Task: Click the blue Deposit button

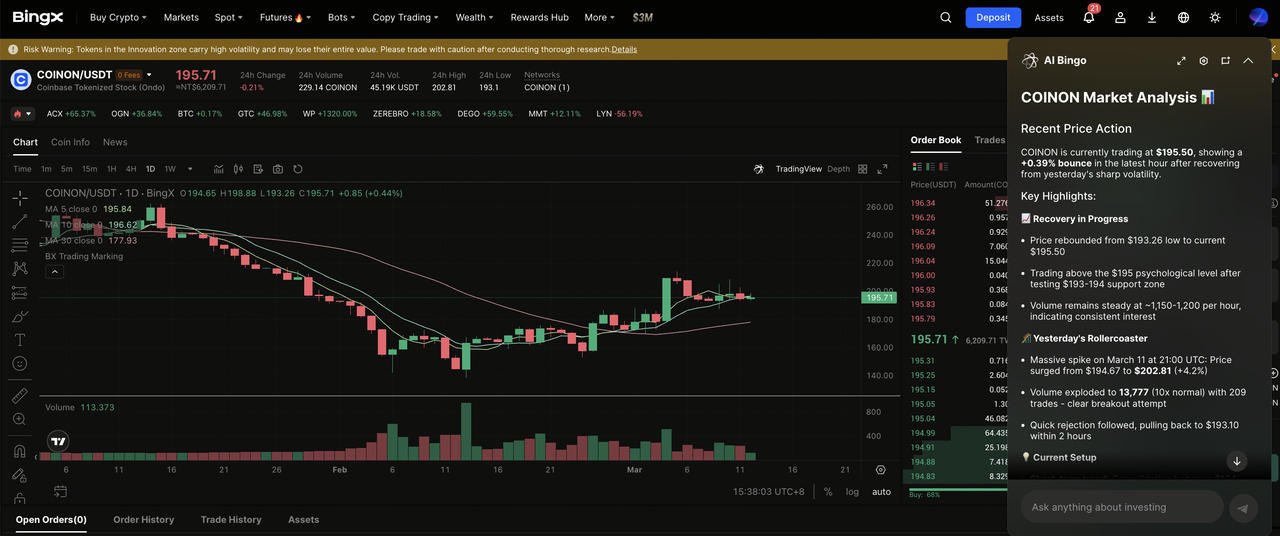Action: pyautogui.click(x=992, y=17)
